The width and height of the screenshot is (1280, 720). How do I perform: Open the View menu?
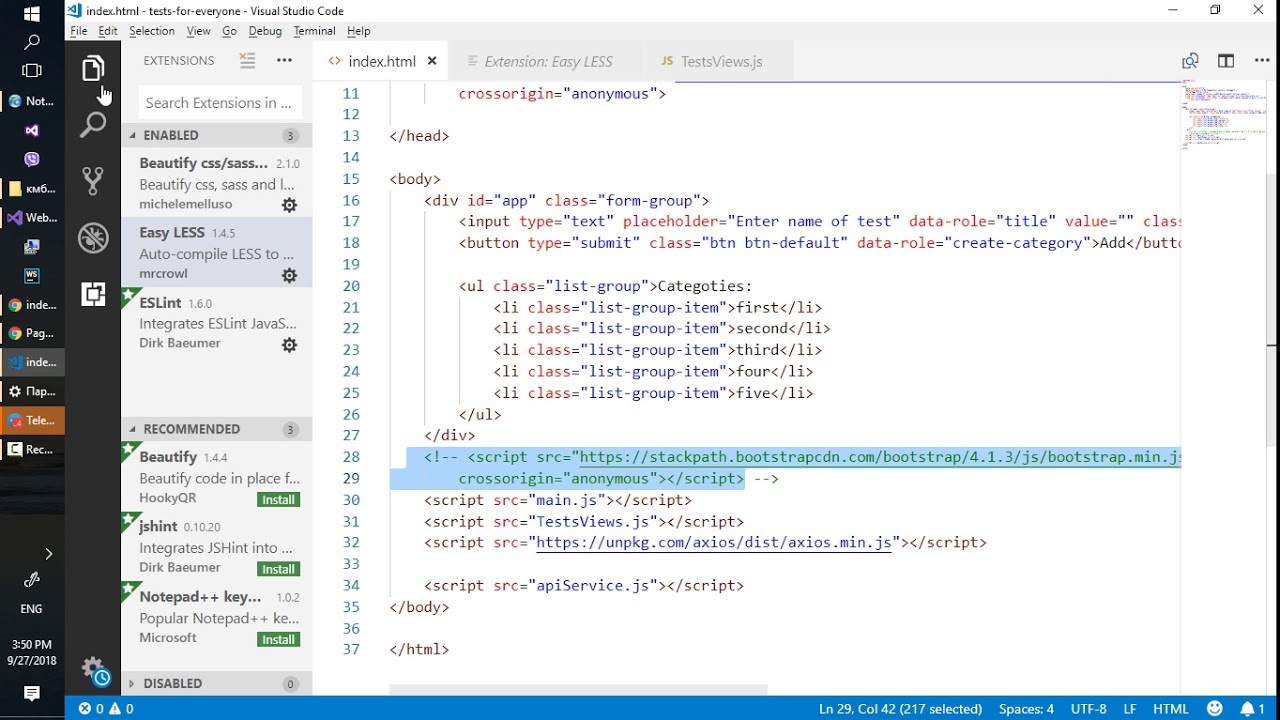(198, 31)
